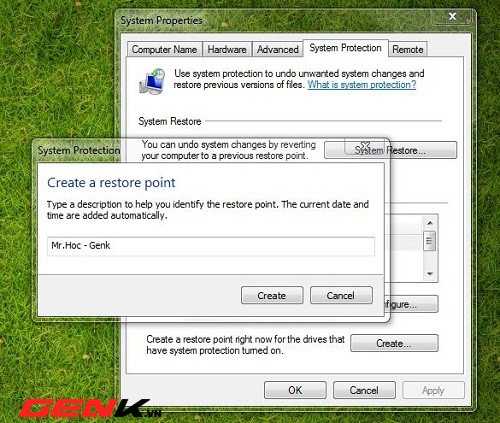Click Cancel in System Properties

point(364,390)
